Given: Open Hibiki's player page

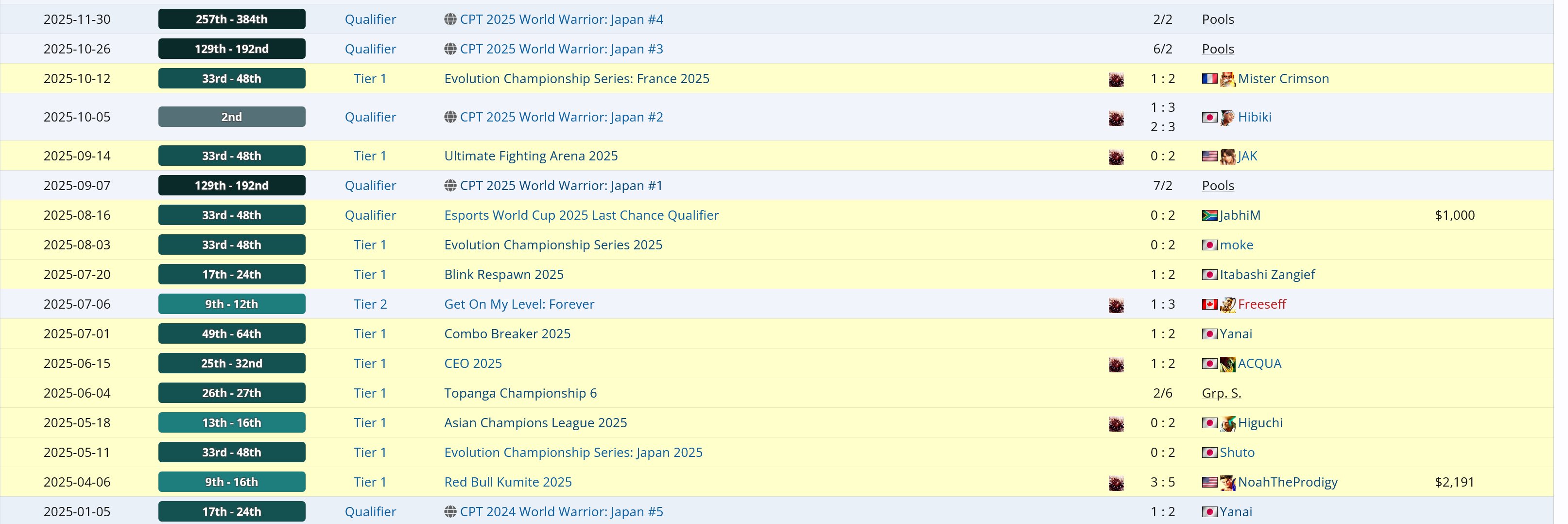Looking at the screenshot, I should (x=1255, y=117).
